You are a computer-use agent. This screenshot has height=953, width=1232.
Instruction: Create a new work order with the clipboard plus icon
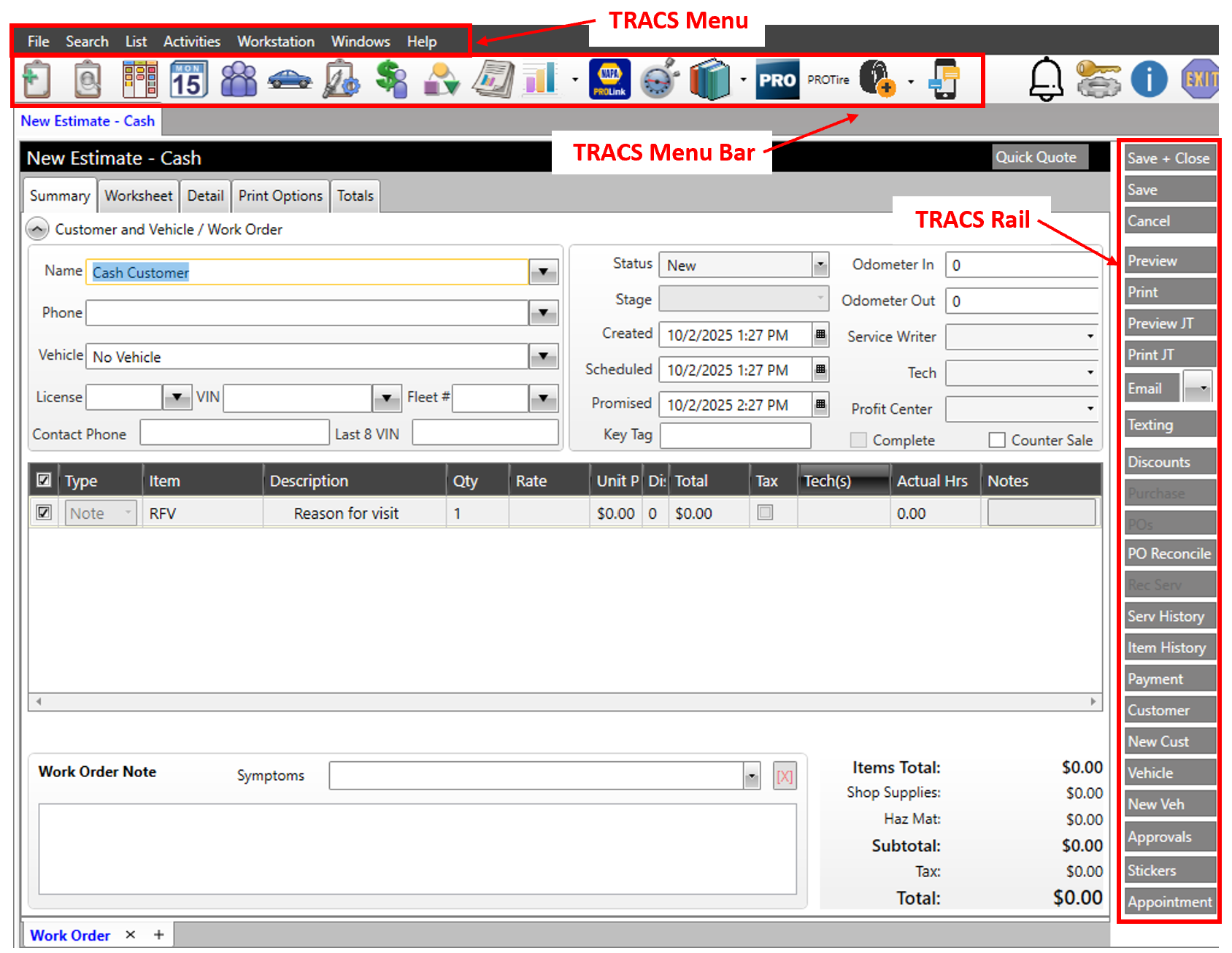point(36,79)
